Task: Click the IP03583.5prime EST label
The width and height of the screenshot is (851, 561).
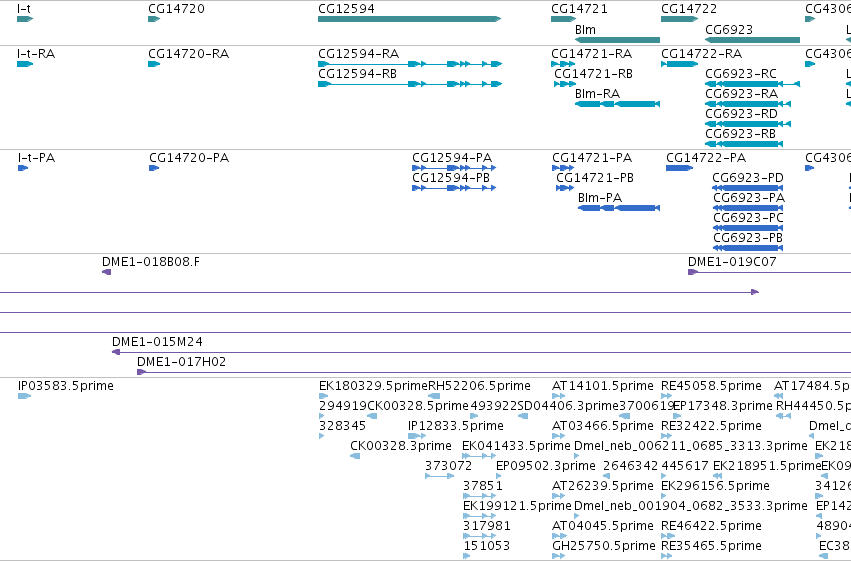Action: coord(66,386)
